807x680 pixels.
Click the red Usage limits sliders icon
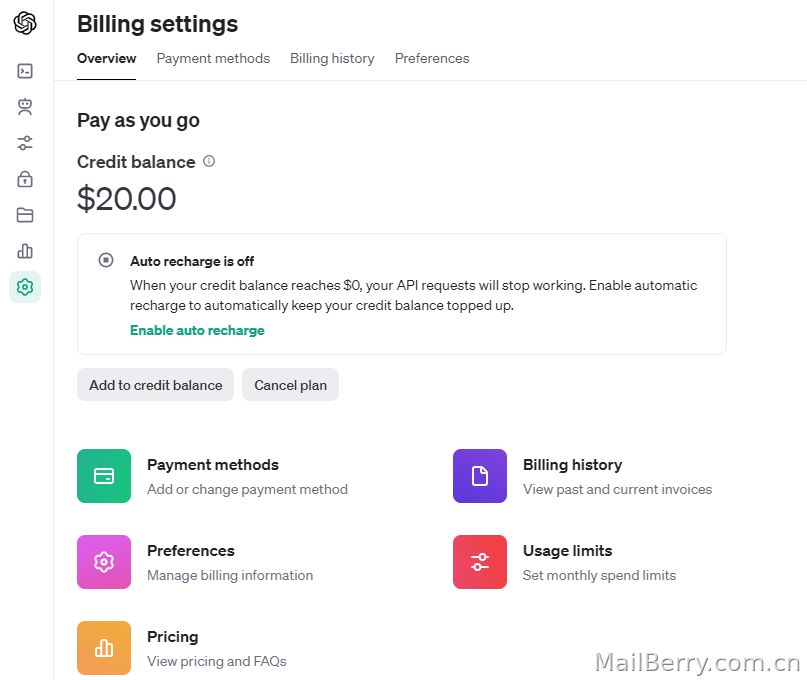pyautogui.click(x=480, y=562)
